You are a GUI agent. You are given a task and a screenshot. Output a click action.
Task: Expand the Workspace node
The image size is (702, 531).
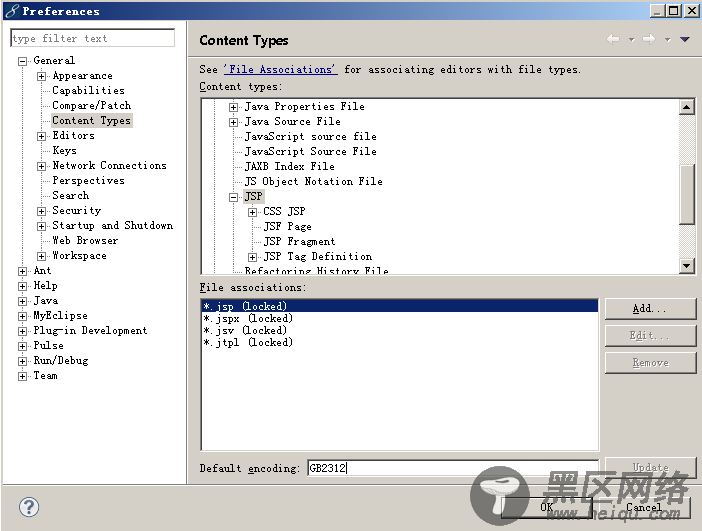pyautogui.click(x=41, y=256)
